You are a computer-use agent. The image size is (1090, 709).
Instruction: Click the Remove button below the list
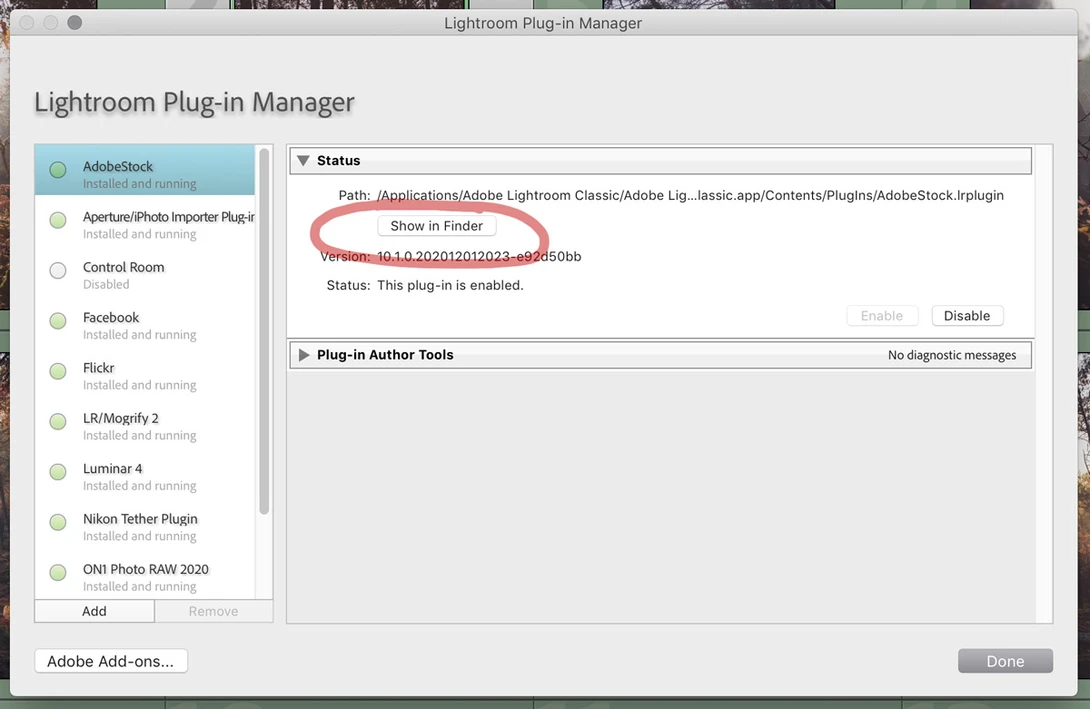pyautogui.click(x=213, y=611)
